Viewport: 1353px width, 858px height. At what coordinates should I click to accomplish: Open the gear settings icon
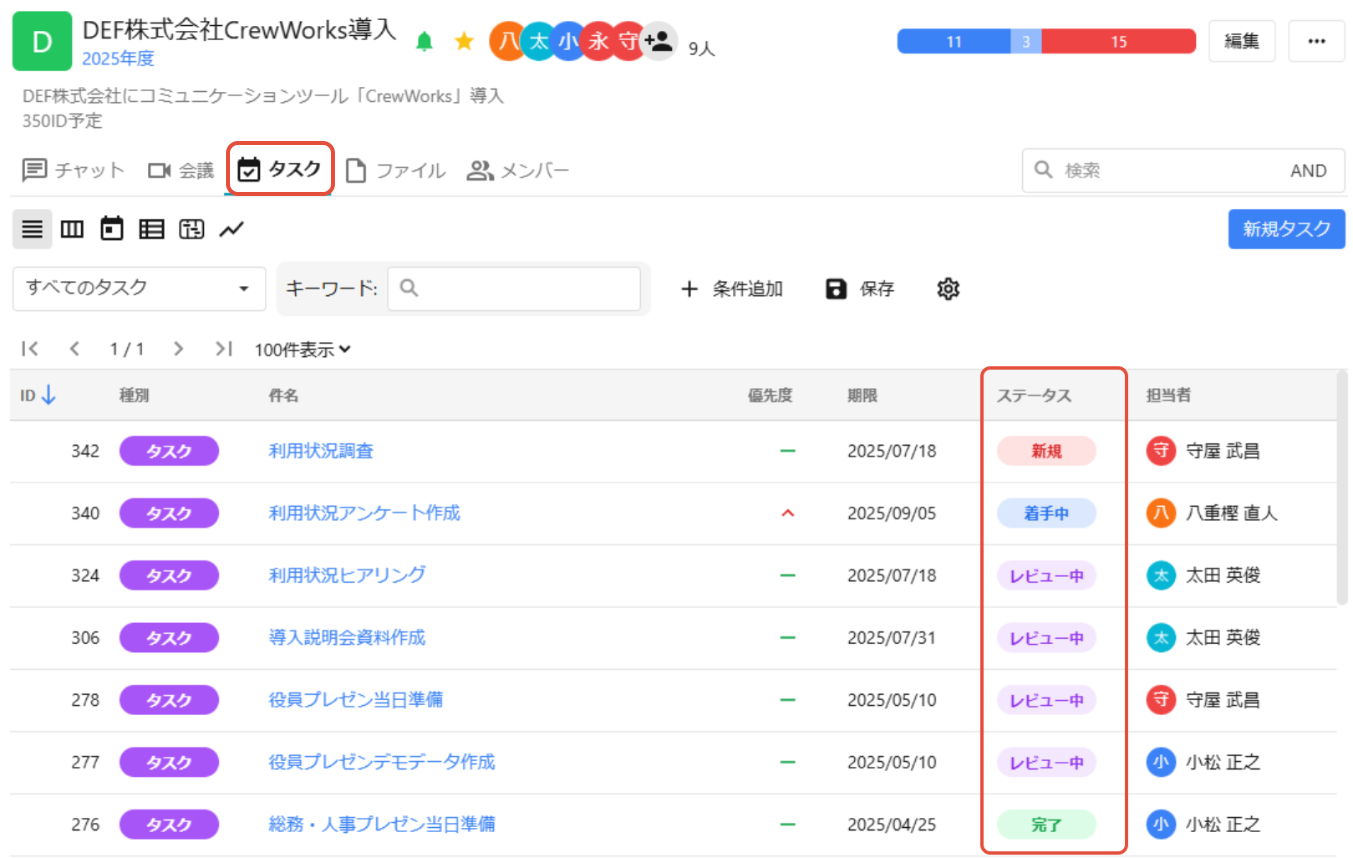[x=948, y=289]
